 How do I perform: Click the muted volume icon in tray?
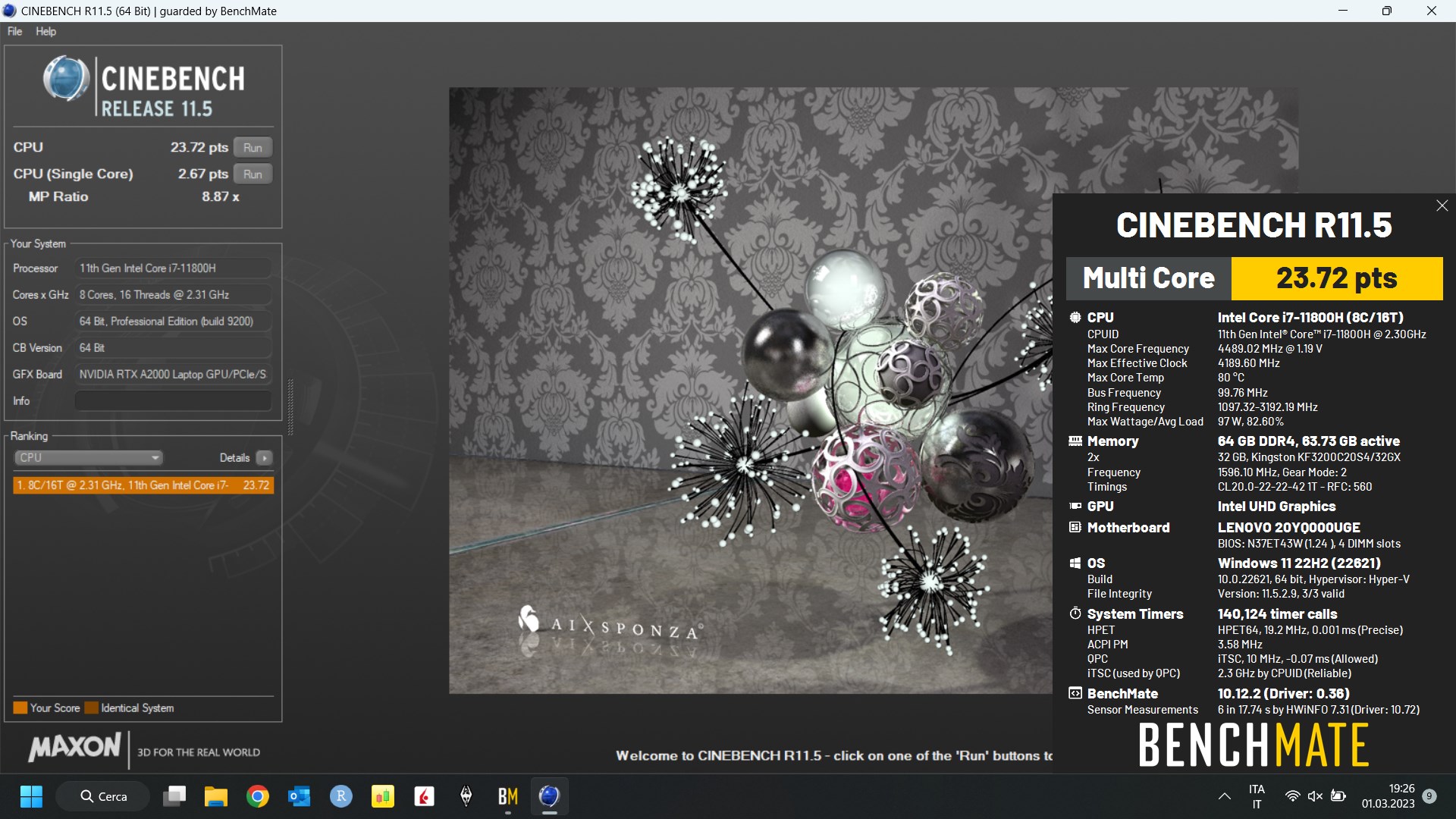pos(1315,796)
